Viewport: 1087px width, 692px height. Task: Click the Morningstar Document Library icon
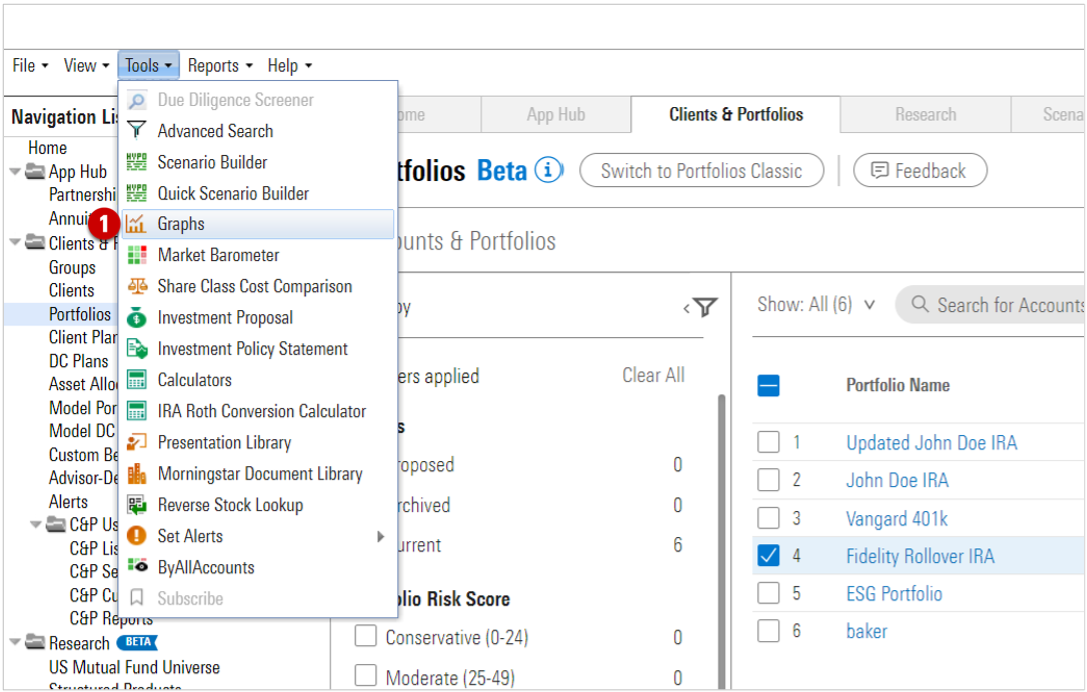(137, 474)
